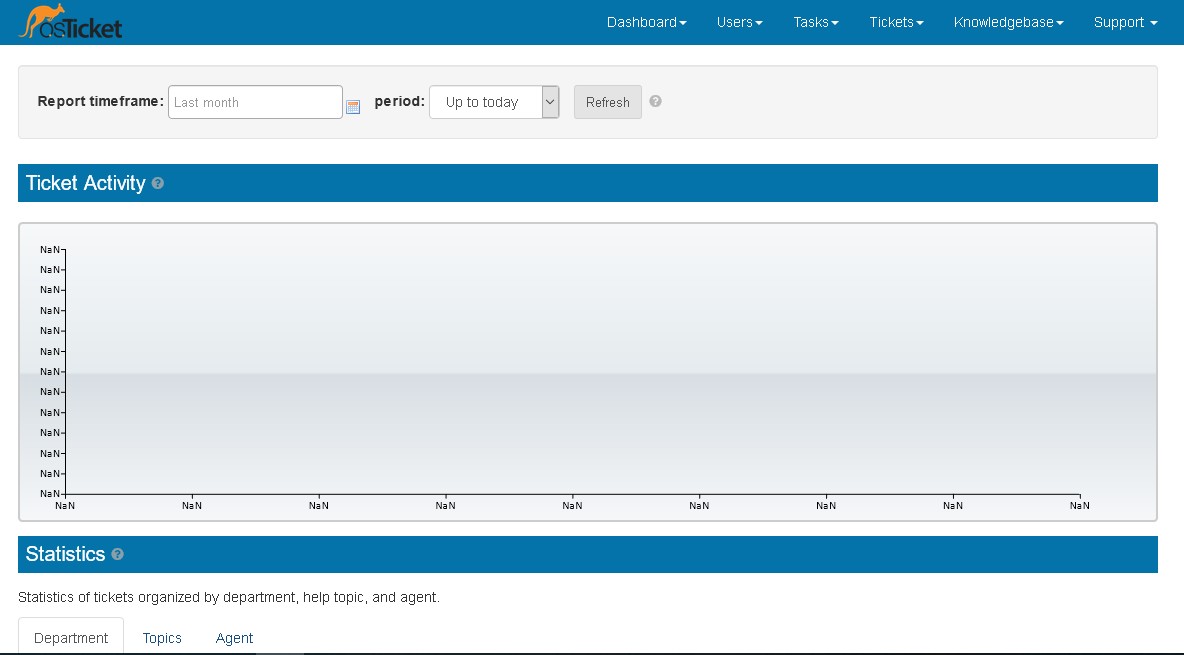The width and height of the screenshot is (1184, 655).
Task: Switch to the Topics statistics tab
Action: pyautogui.click(x=162, y=638)
